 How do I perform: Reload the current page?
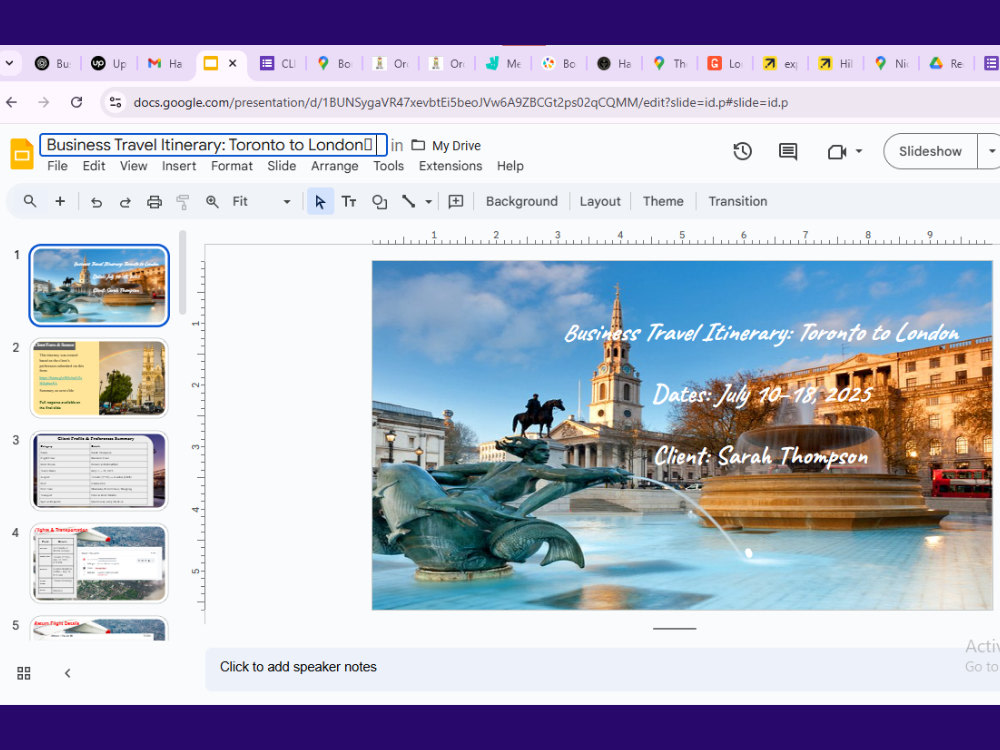pyautogui.click(x=77, y=102)
